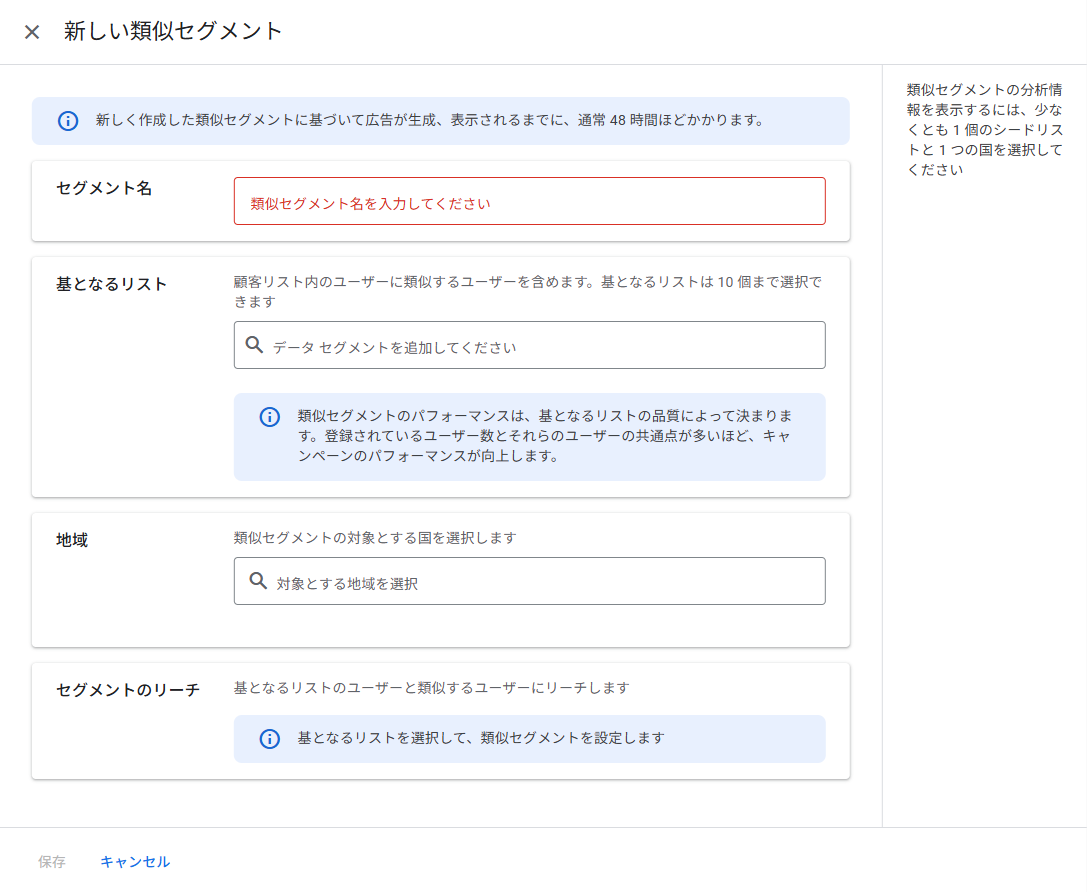Screen dimensions: 1087x892
Task: Click the info icon beside パフォーマンス note
Action: point(270,417)
